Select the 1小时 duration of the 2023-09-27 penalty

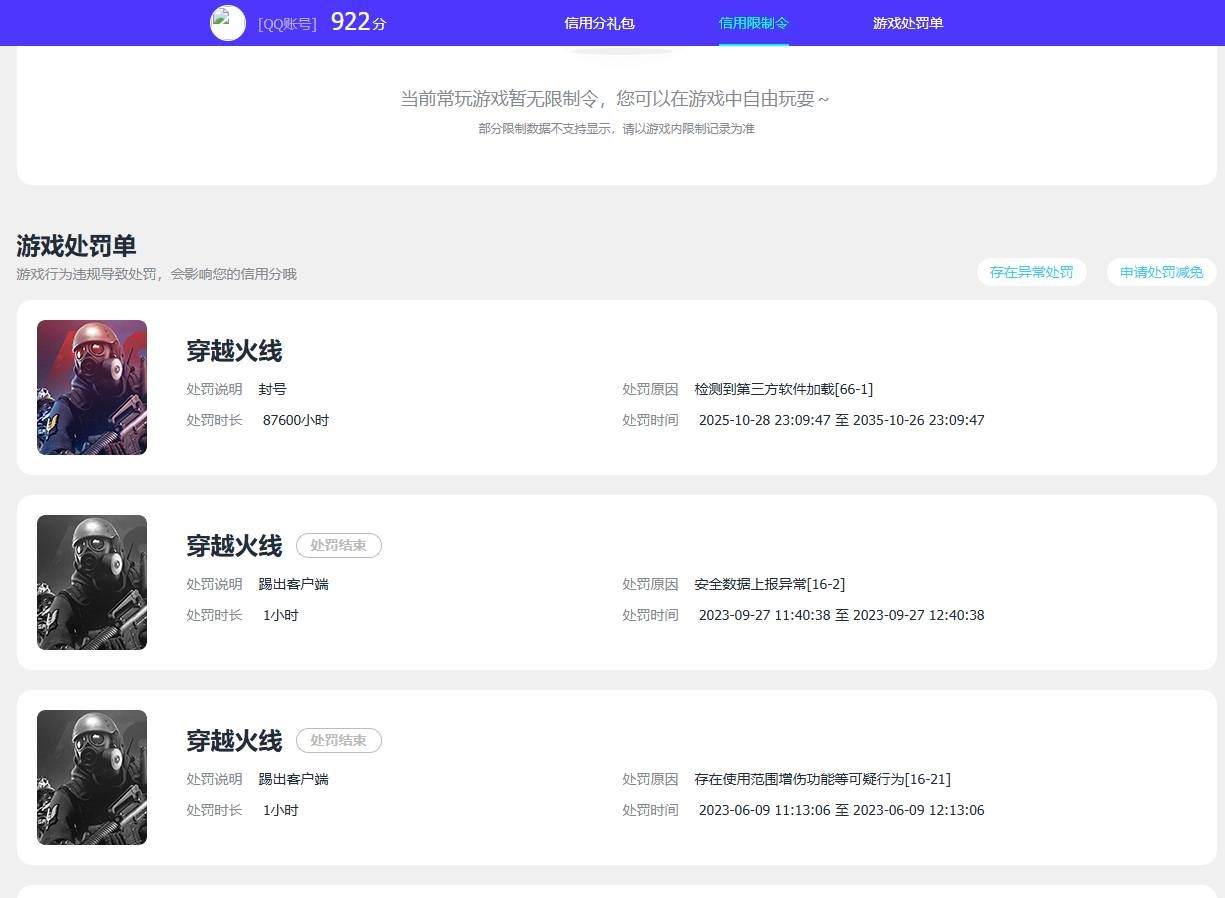(281, 615)
